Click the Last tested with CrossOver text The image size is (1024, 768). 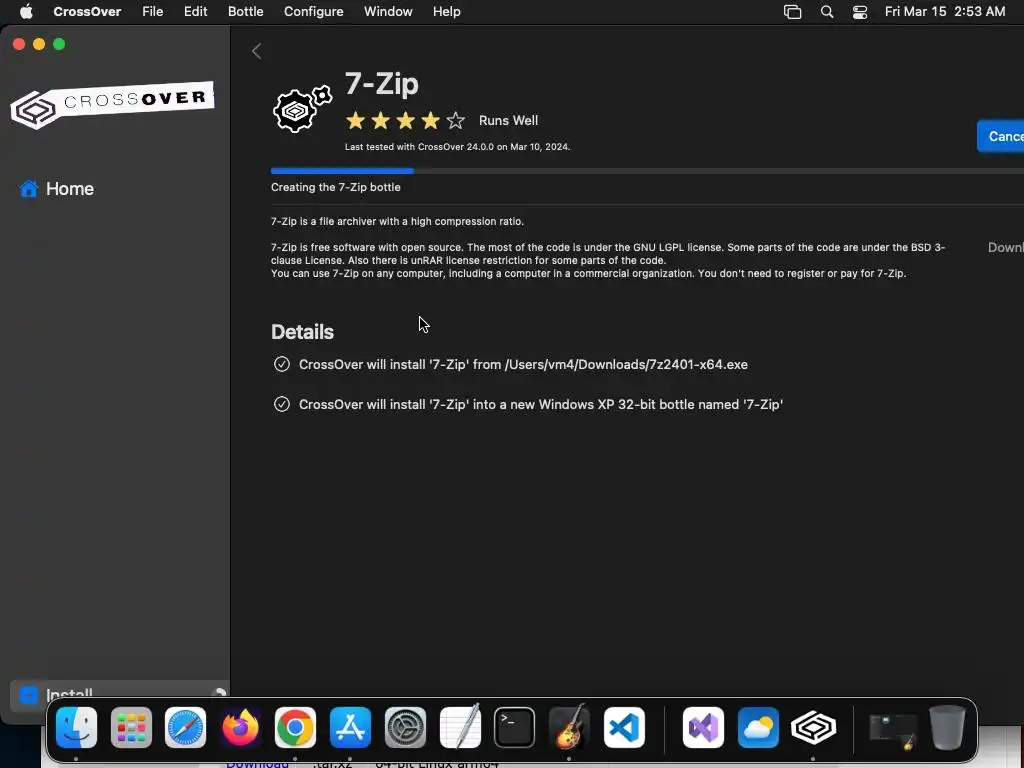click(457, 147)
